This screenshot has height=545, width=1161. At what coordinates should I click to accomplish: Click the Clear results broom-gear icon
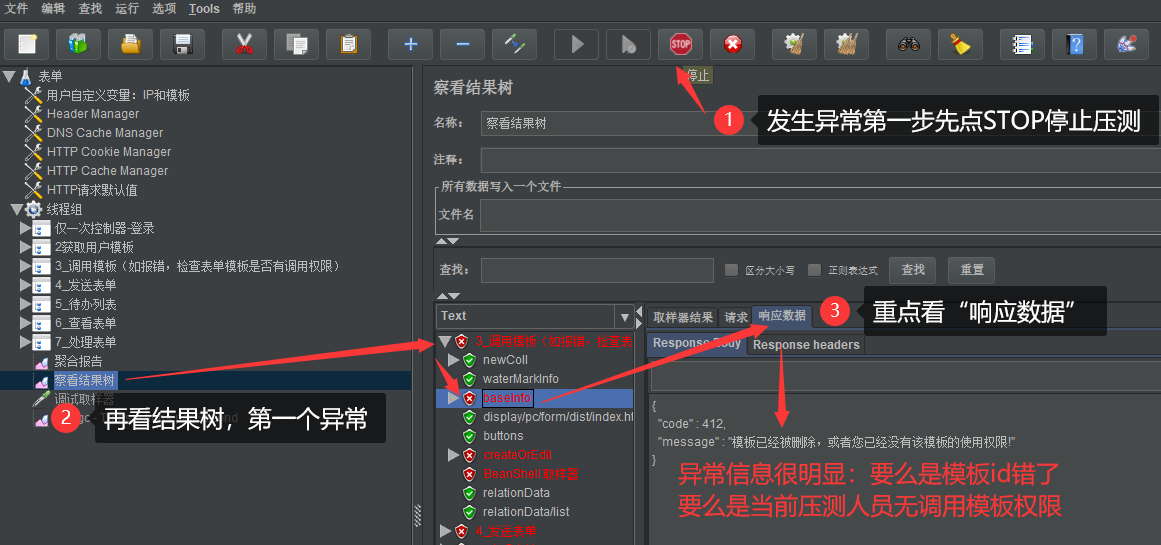[x=794, y=44]
